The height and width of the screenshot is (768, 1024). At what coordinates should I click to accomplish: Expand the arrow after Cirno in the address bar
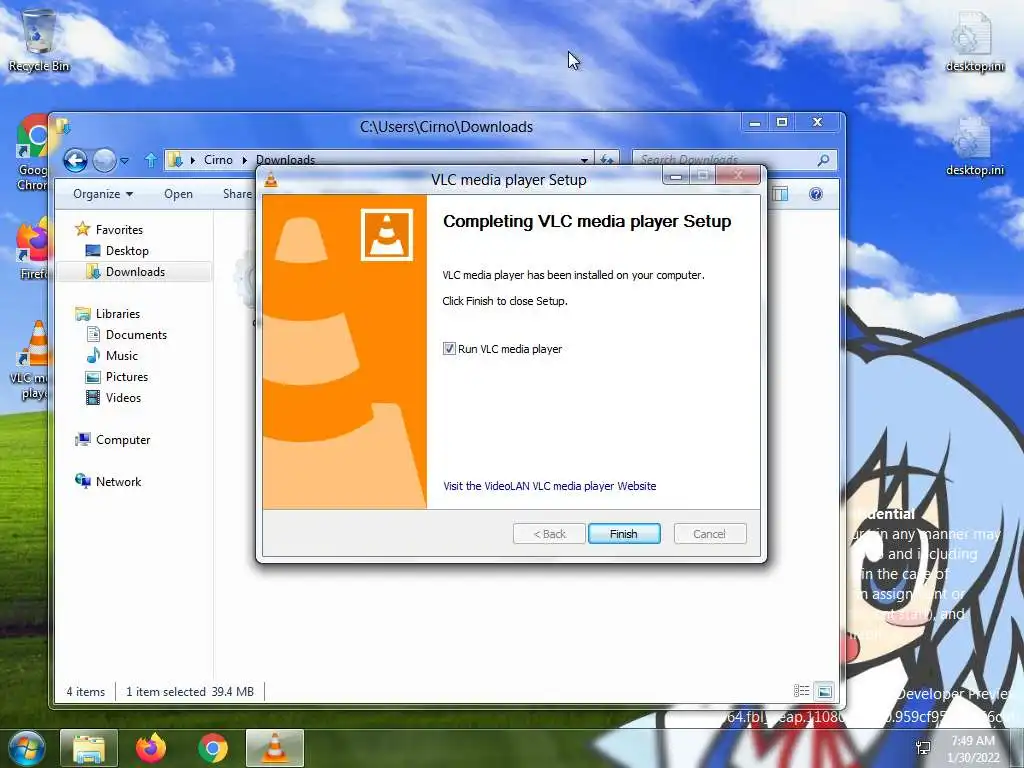click(x=244, y=160)
